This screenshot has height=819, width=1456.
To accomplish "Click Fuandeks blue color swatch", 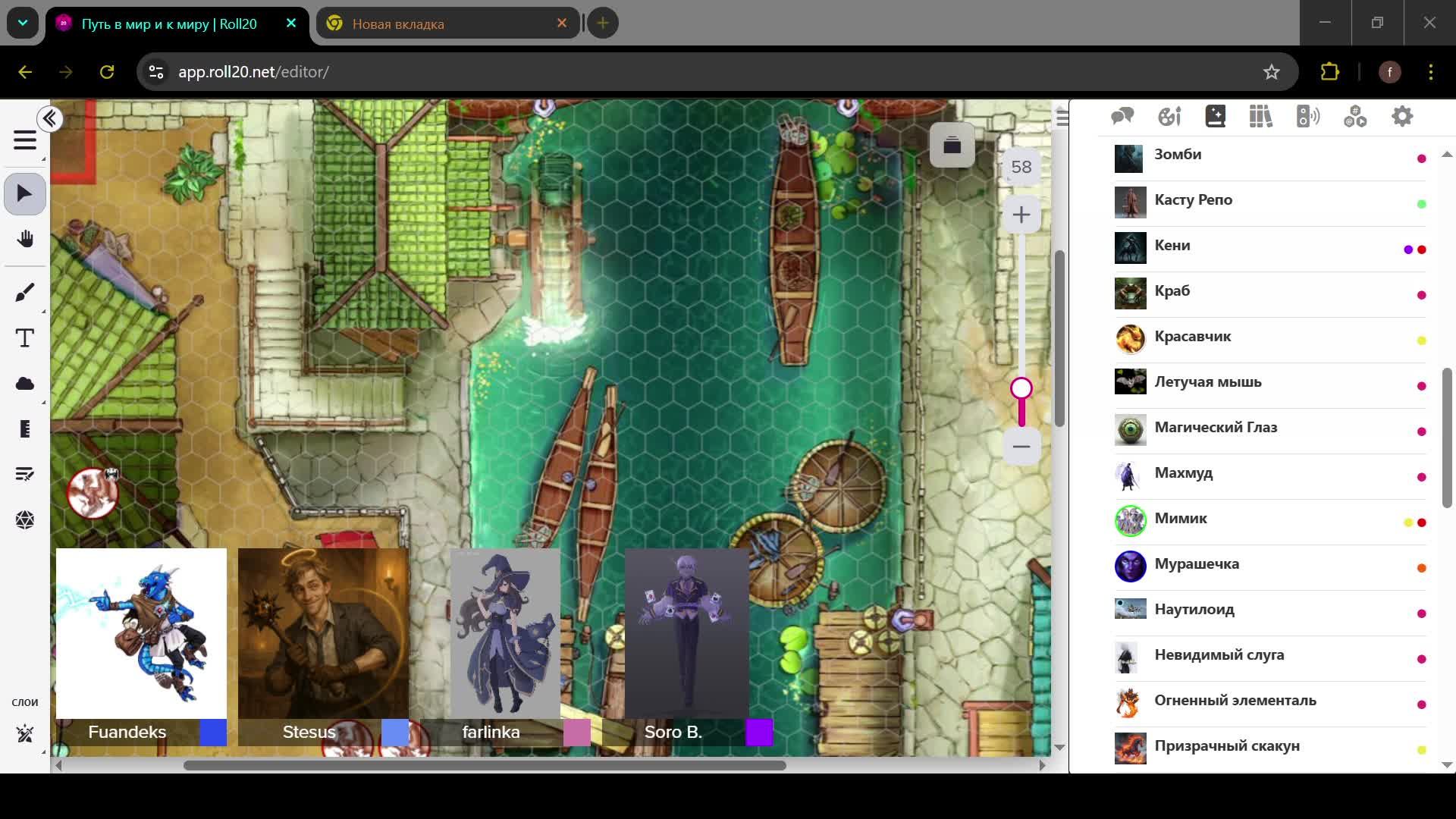I will coord(213,733).
